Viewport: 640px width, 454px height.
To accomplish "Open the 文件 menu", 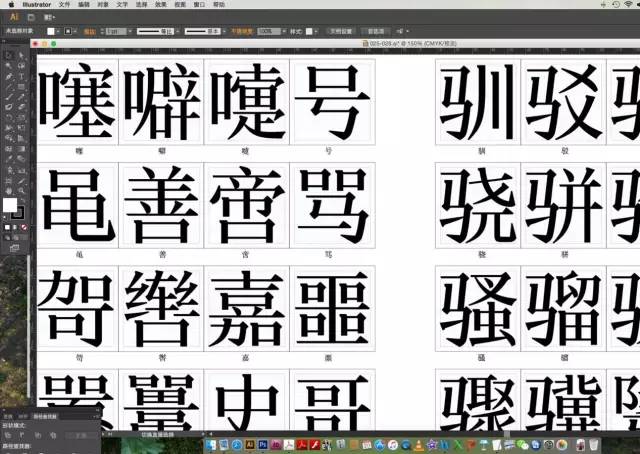I will pos(63,5).
